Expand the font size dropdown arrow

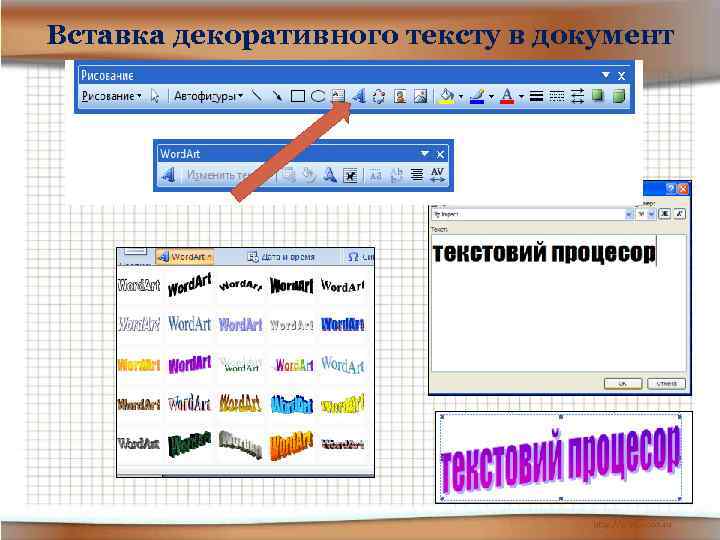[x=652, y=214]
